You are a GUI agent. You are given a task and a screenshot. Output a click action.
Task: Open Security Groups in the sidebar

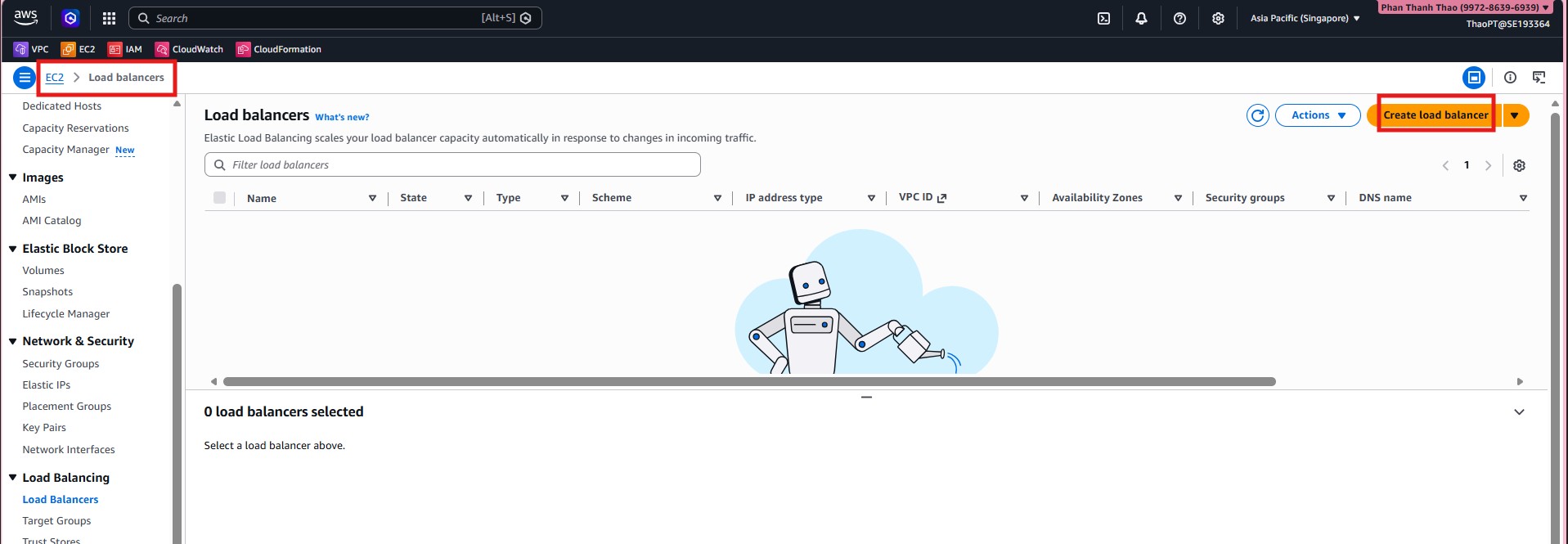(61, 363)
